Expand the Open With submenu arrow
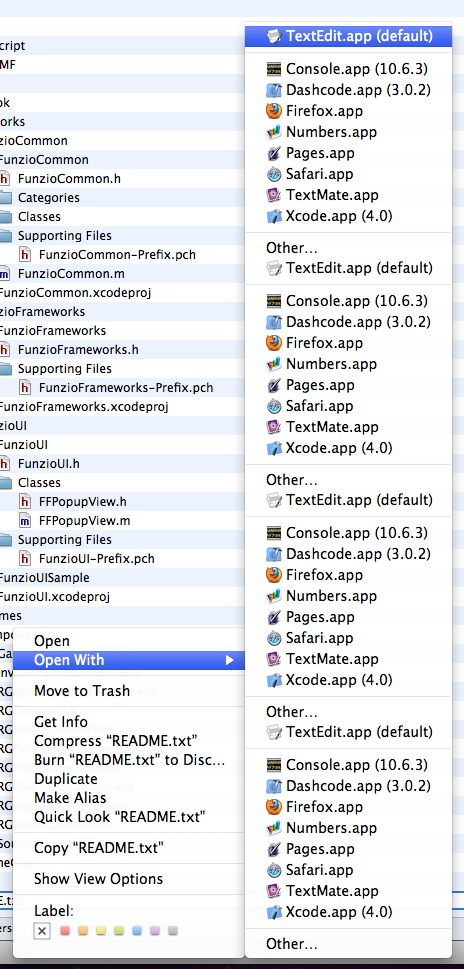Image resolution: width=464 pixels, height=969 pixels. click(x=229, y=660)
